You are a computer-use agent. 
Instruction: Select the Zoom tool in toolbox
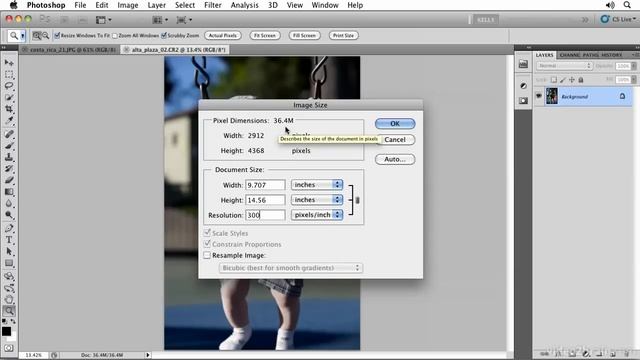click(x=9, y=311)
